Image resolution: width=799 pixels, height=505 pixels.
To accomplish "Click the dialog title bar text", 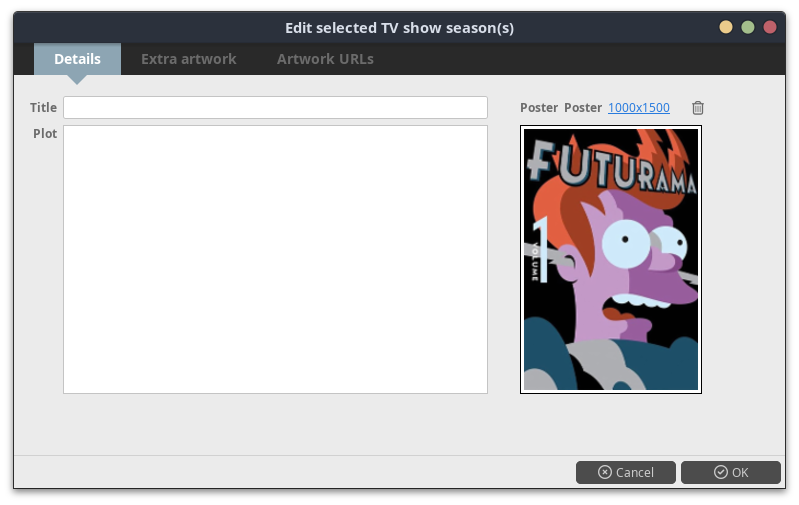I will (400, 28).
